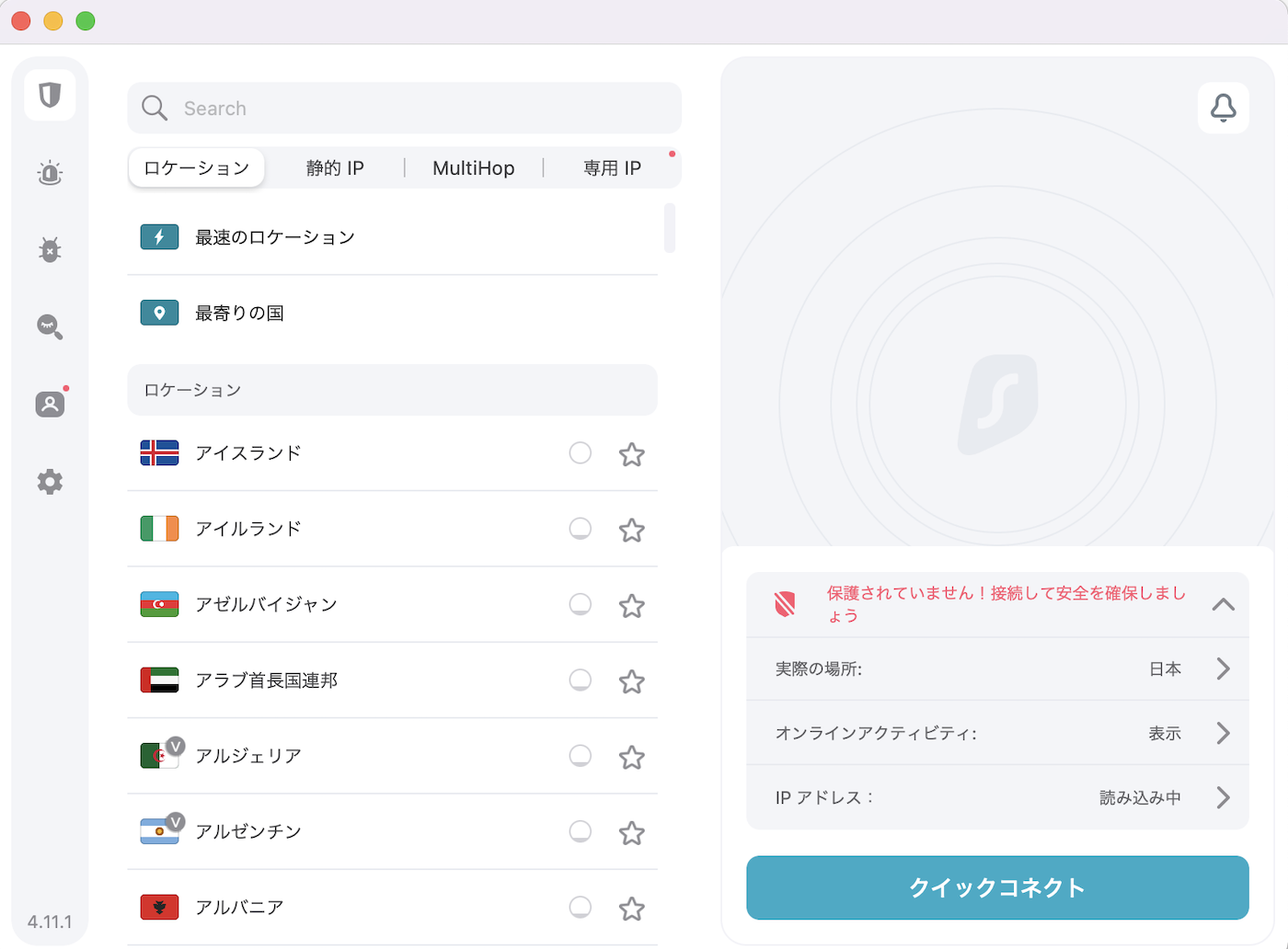Click the アゼルバイジャン flag icon
The image size is (1288, 949).
coord(159,604)
